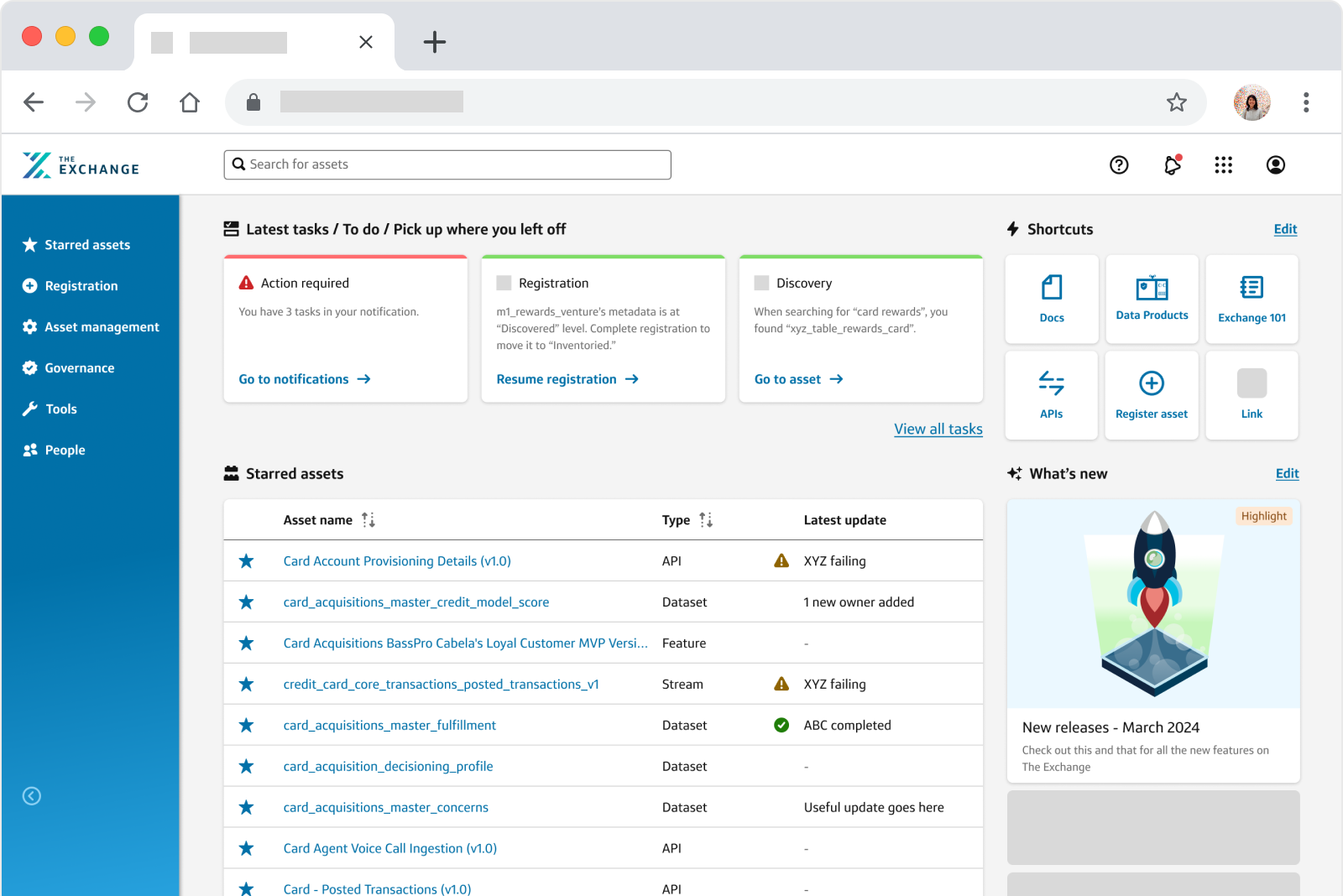
Task: Bookmark this page with the star icon
Action: [x=1177, y=102]
